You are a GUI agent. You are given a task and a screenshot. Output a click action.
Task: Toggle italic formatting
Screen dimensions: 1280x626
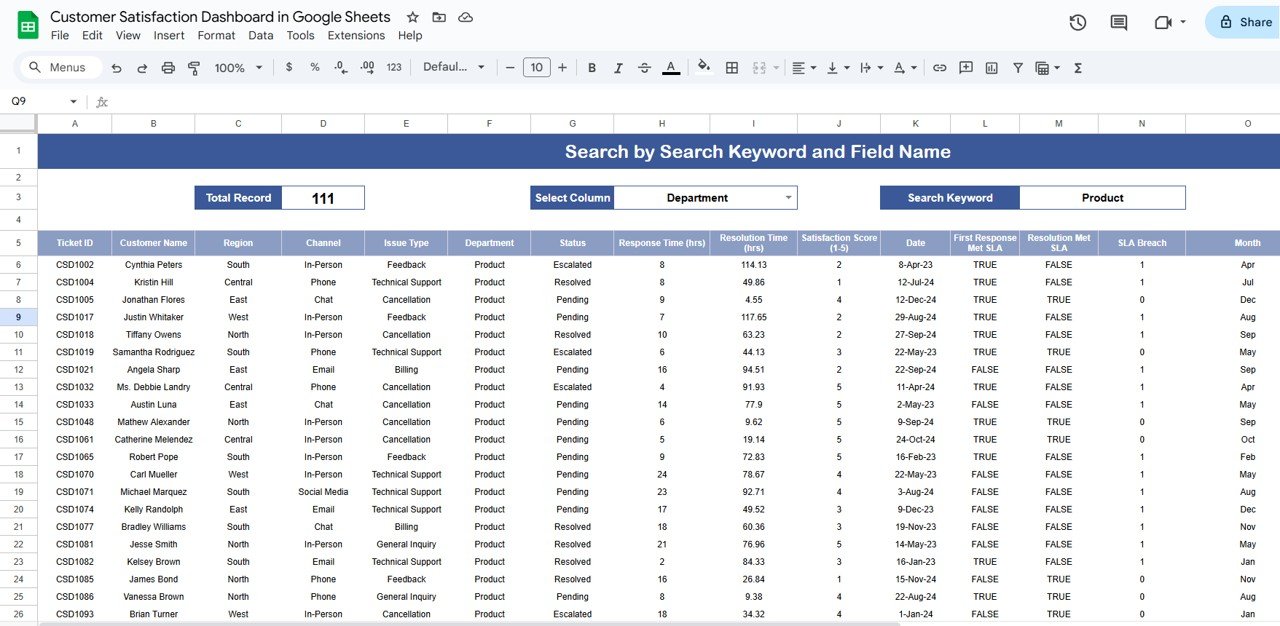[618, 67]
